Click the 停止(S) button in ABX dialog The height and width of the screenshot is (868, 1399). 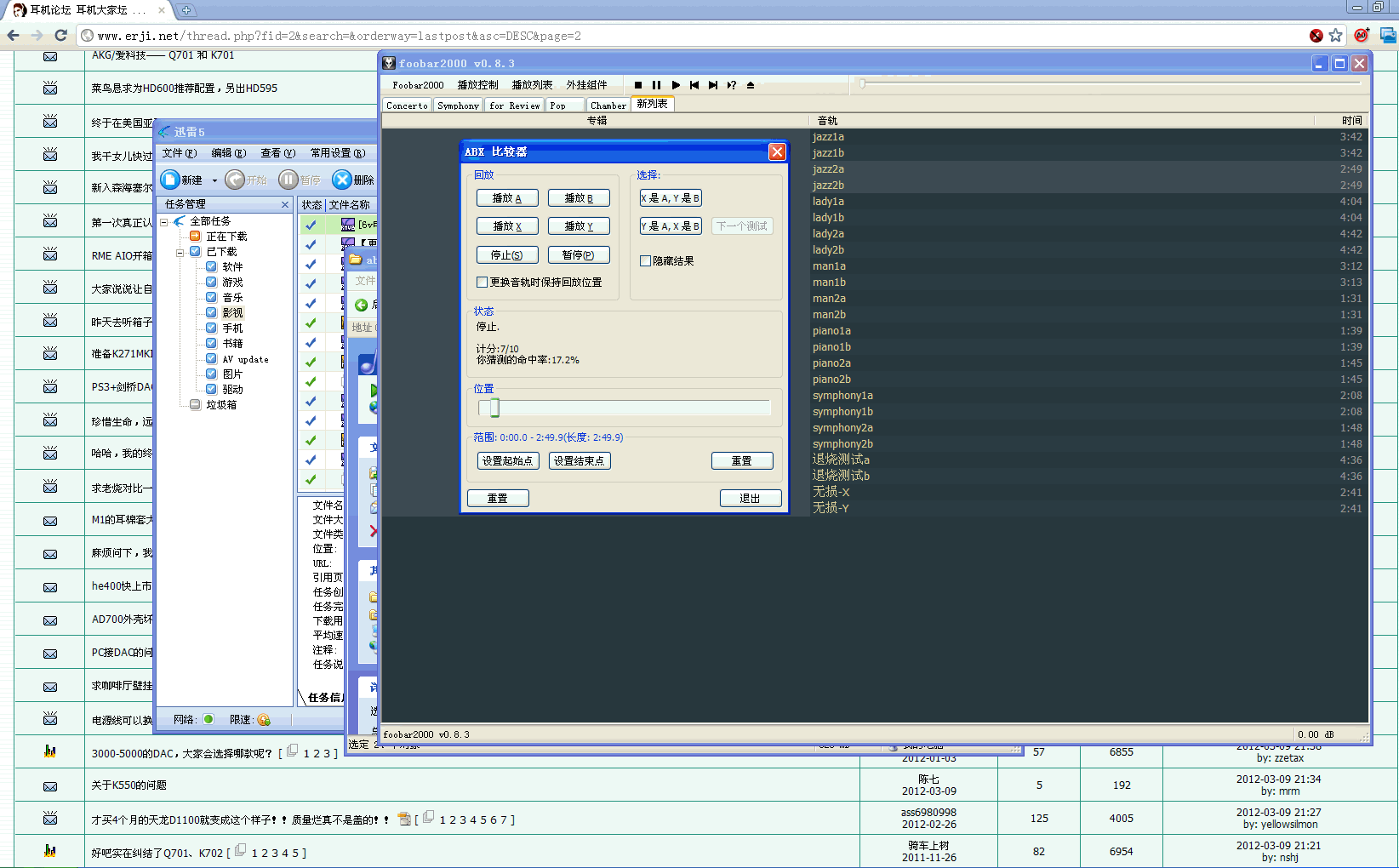[x=507, y=254]
